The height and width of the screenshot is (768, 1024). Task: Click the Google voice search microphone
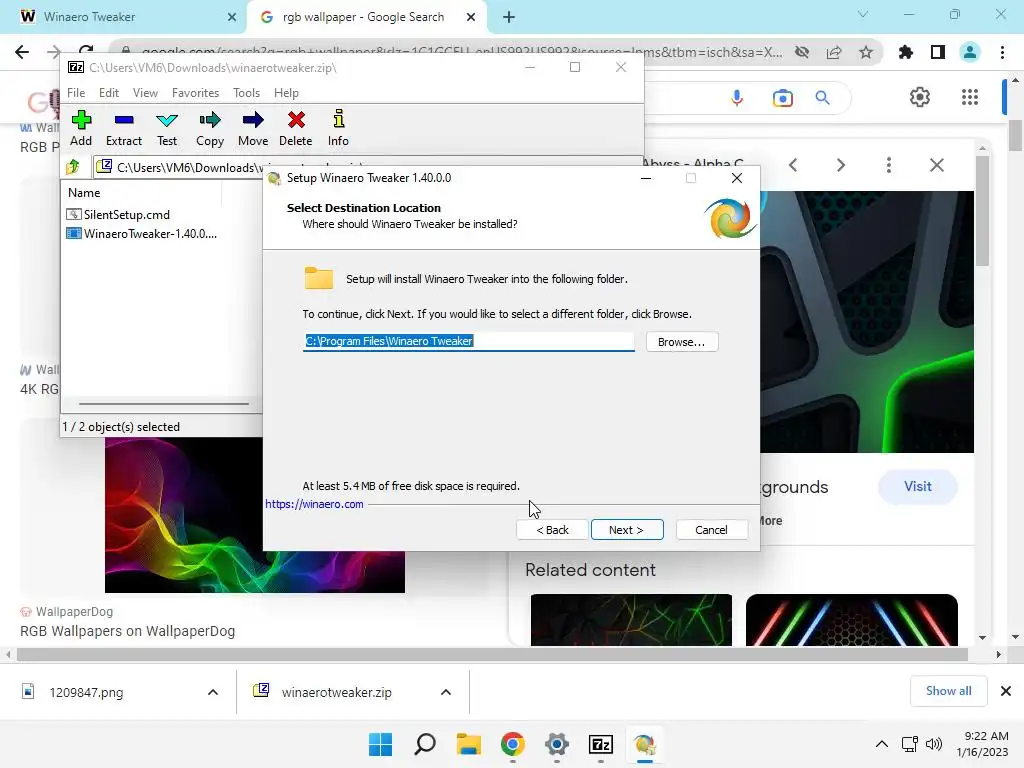[x=737, y=98]
